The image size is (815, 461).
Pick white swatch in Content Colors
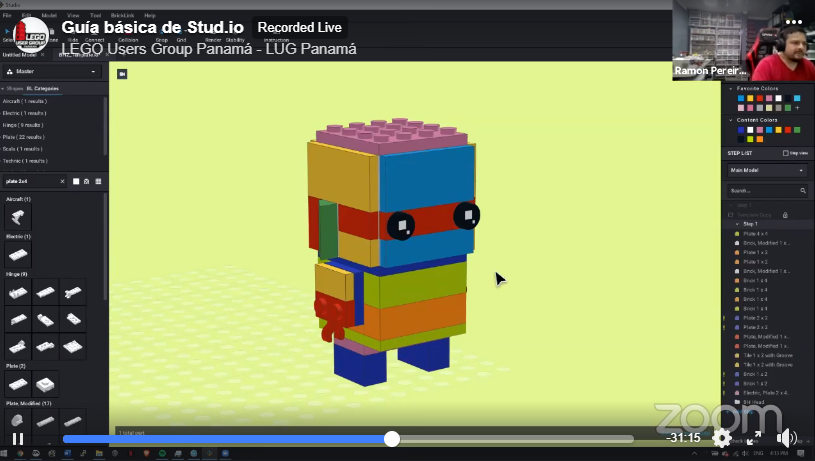coord(751,130)
